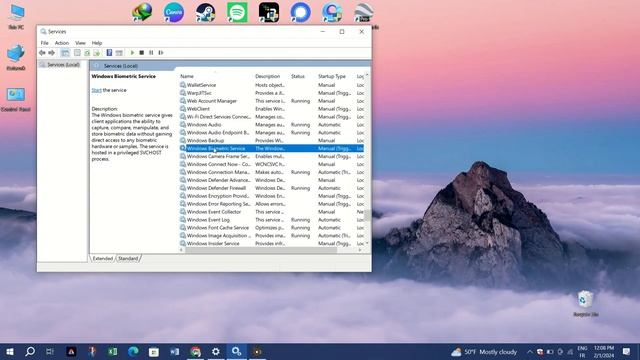Open the Recycle Bin on the desktop

[585, 303]
